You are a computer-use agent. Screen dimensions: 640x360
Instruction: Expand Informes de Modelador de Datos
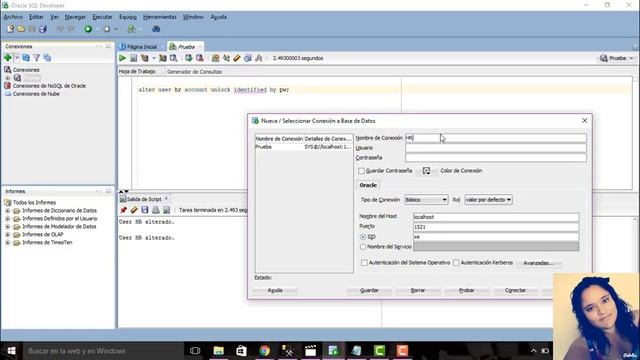7,227
